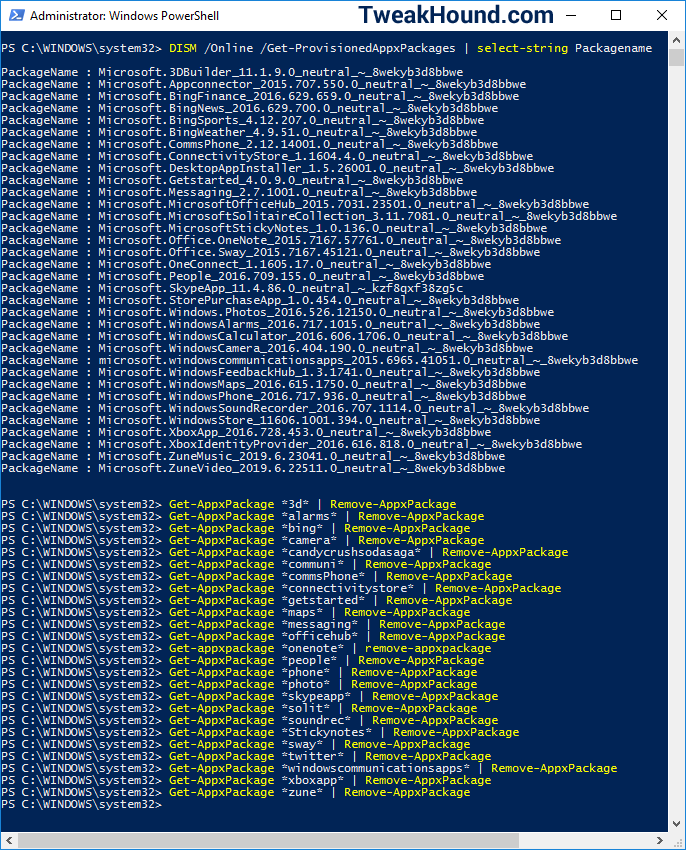The image size is (686, 850).
Task: Click the Microsoft.3DBuilder package line
Action: (232, 72)
